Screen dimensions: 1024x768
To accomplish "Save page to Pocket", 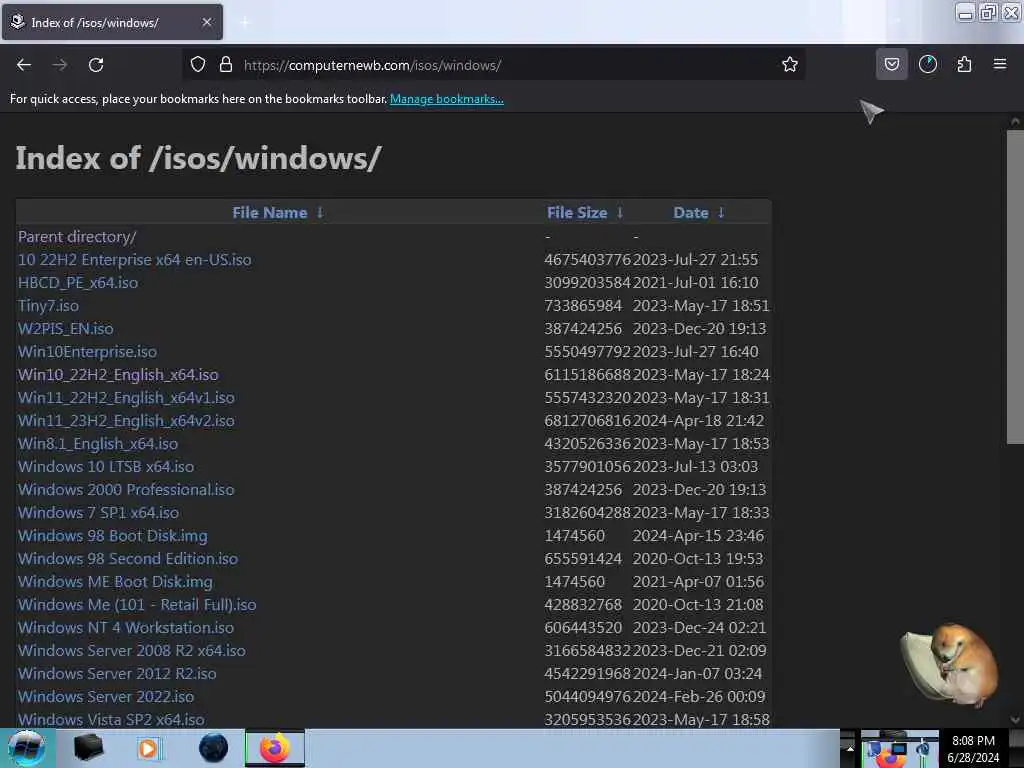I will tap(891, 64).
